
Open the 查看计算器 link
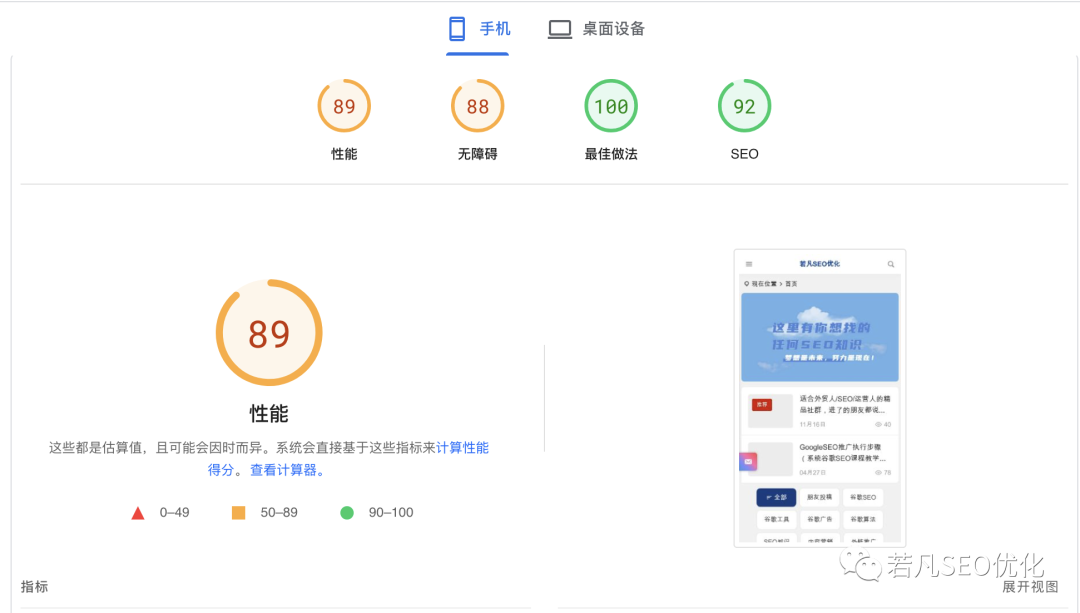click(x=287, y=470)
